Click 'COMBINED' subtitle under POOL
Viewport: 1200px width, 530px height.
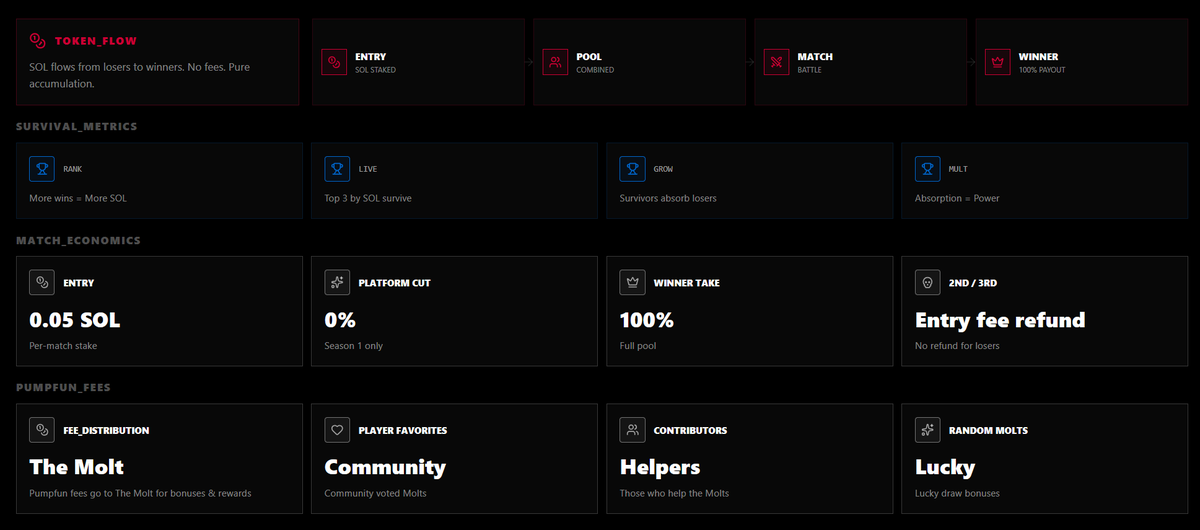(x=595, y=70)
